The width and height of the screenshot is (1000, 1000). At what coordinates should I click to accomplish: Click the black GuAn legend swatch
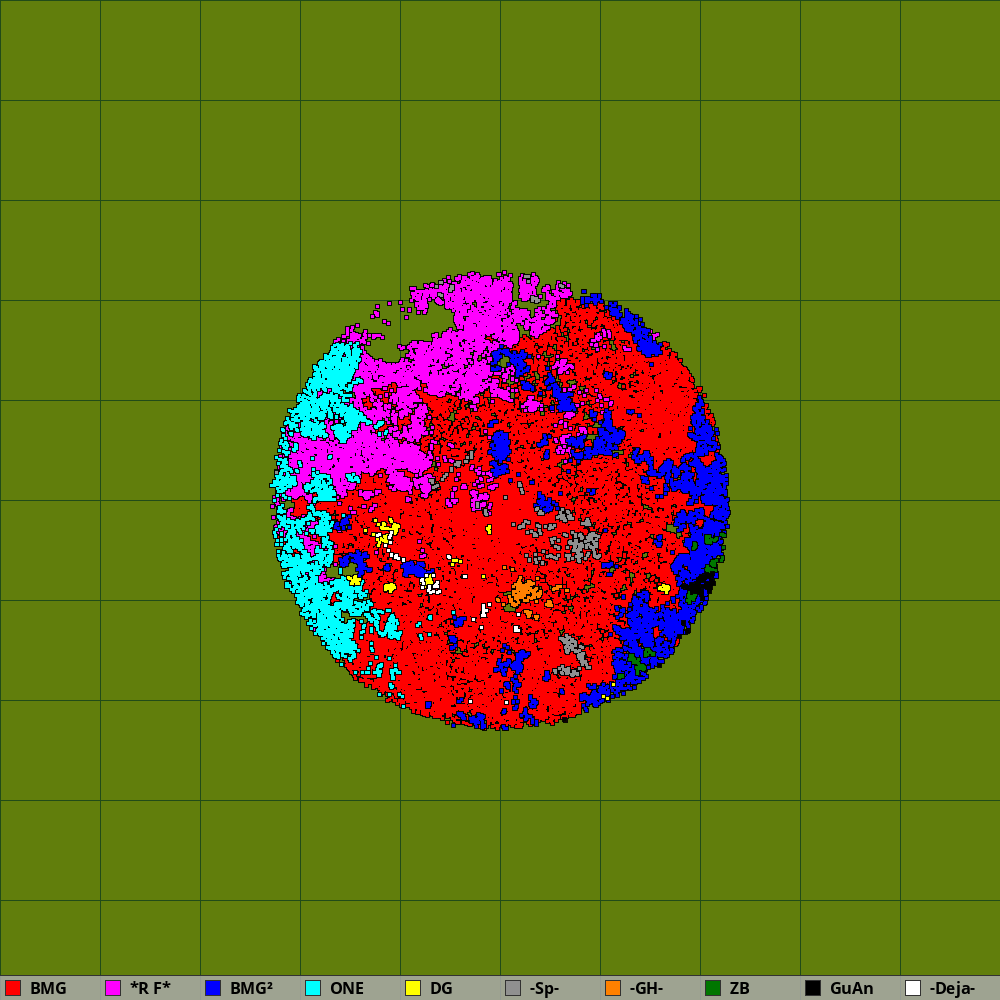click(813, 988)
